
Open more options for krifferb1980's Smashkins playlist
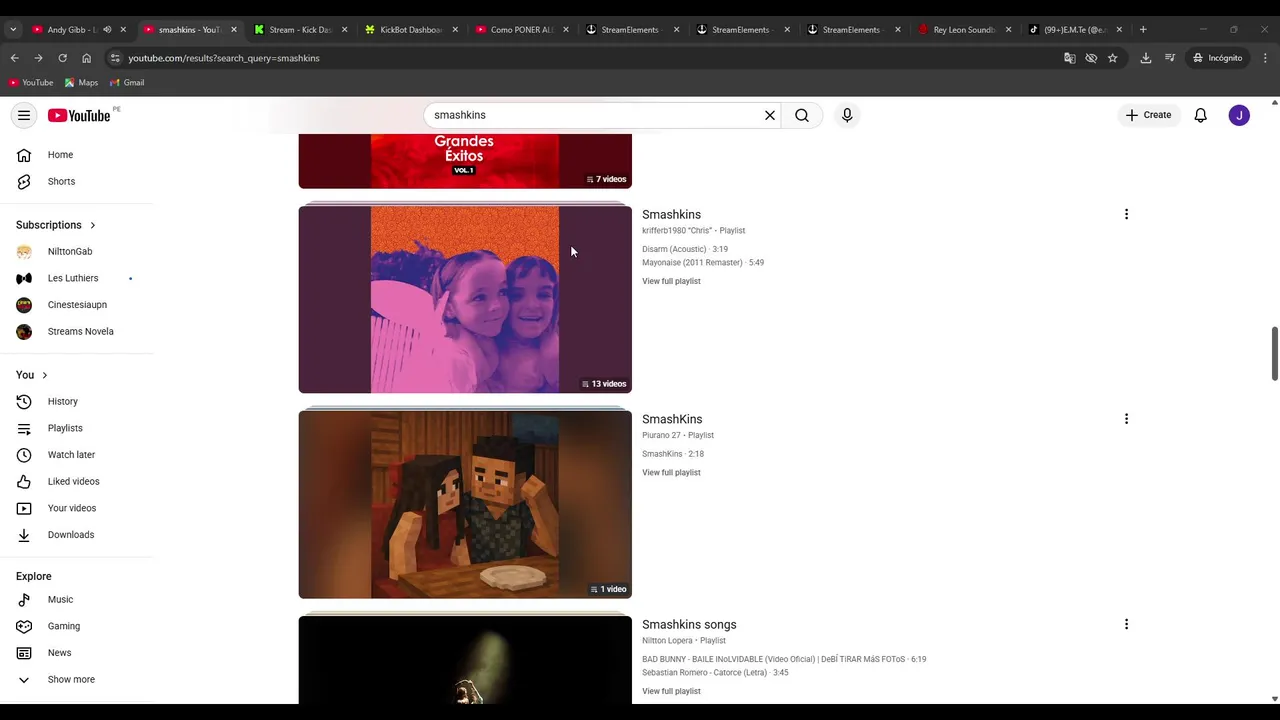[x=1126, y=215]
